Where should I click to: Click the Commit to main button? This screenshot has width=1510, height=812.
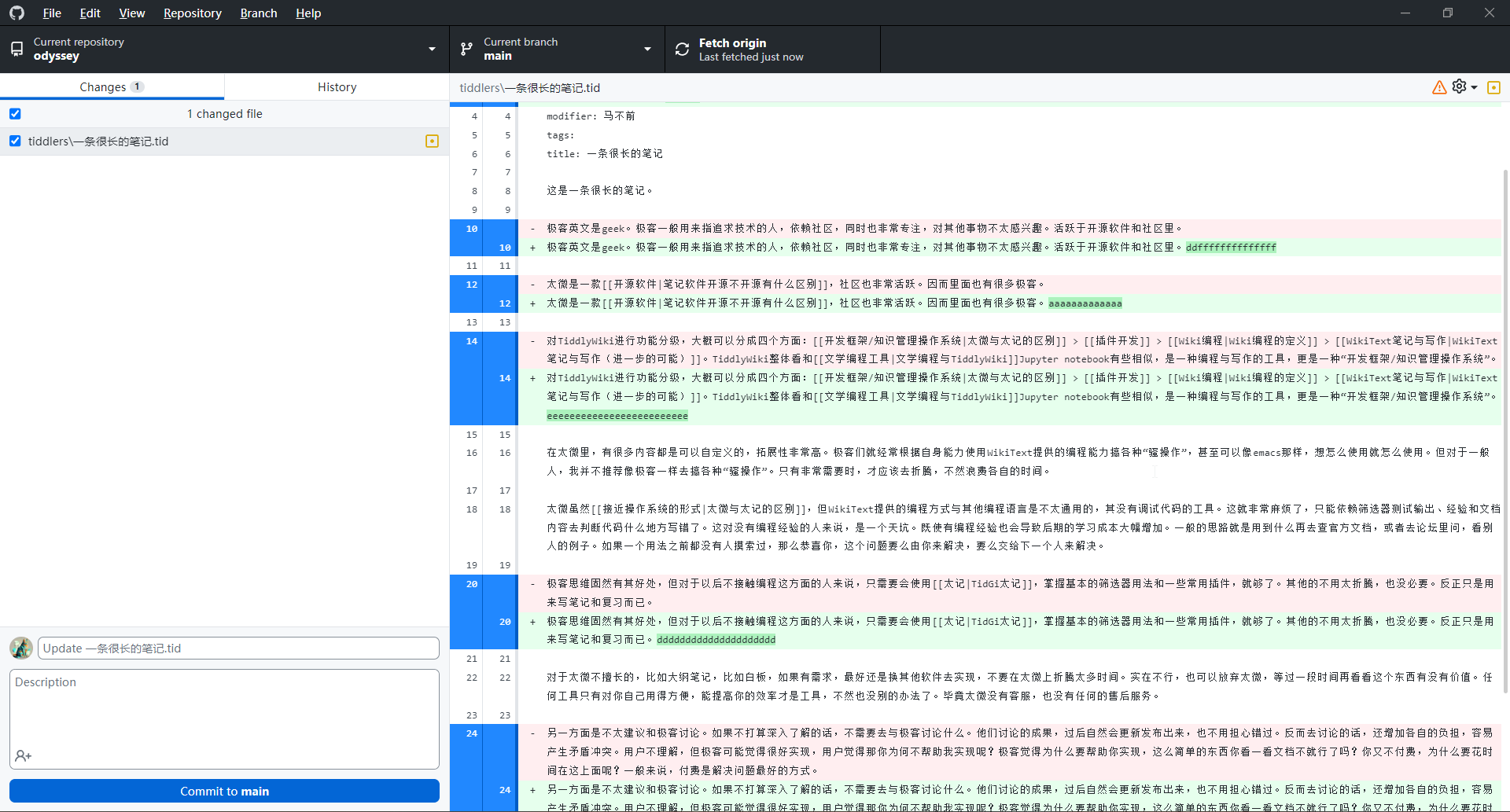(x=224, y=791)
